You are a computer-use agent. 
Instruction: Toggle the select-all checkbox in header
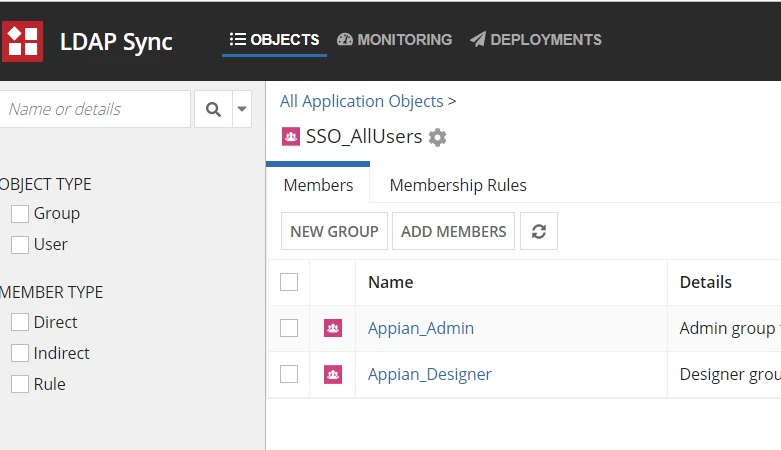click(x=289, y=282)
